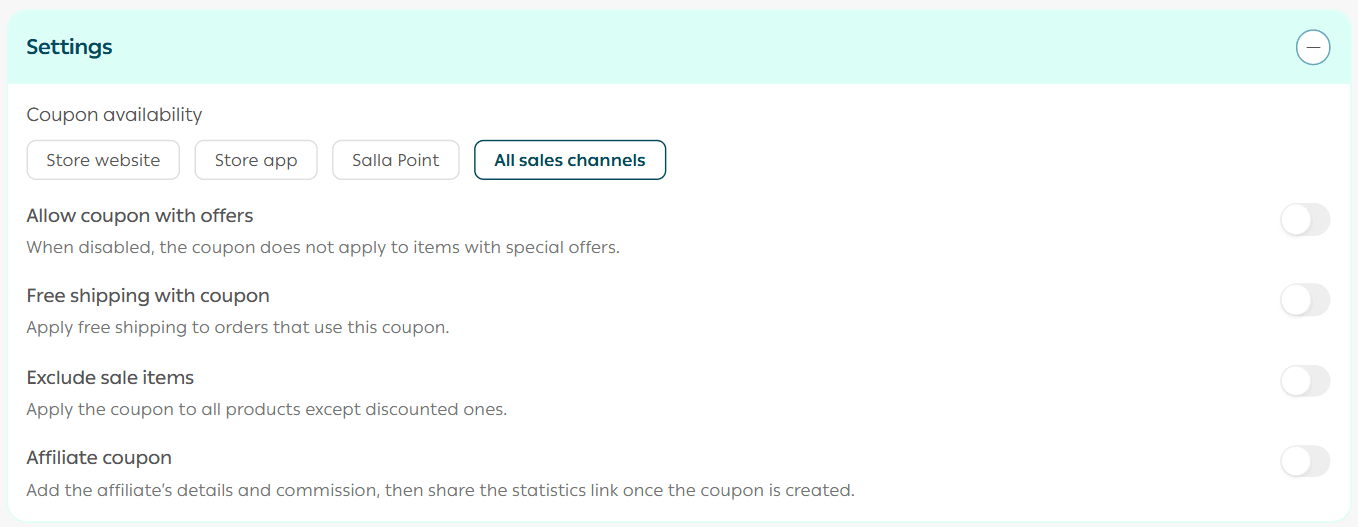Select All sales channels option
The height and width of the screenshot is (527, 1358).
(570, 160)
